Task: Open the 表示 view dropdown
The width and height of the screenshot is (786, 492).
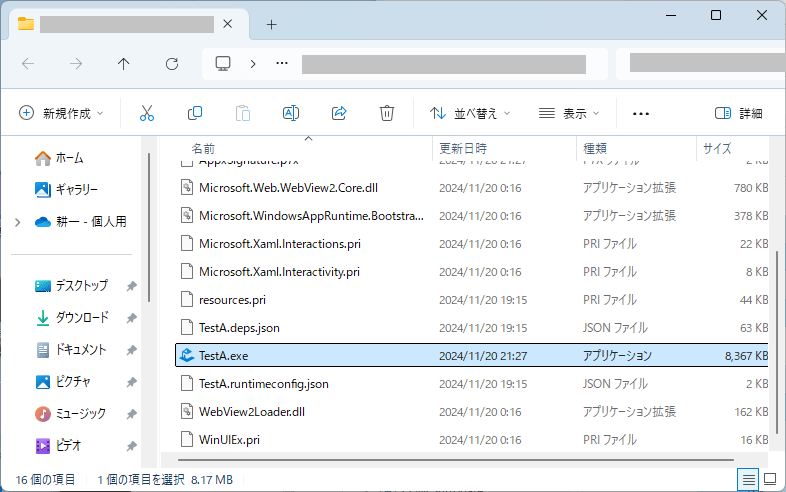Action: click(568, 113)
